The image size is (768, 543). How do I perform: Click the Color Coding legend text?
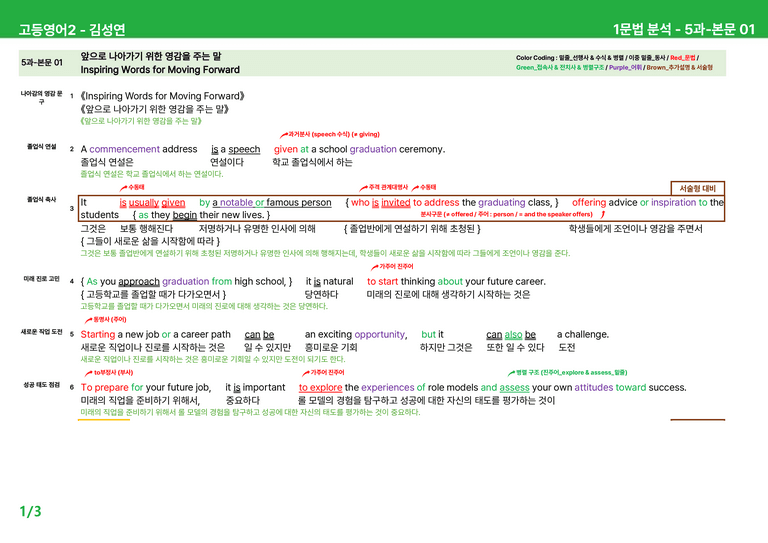[614, 63]
